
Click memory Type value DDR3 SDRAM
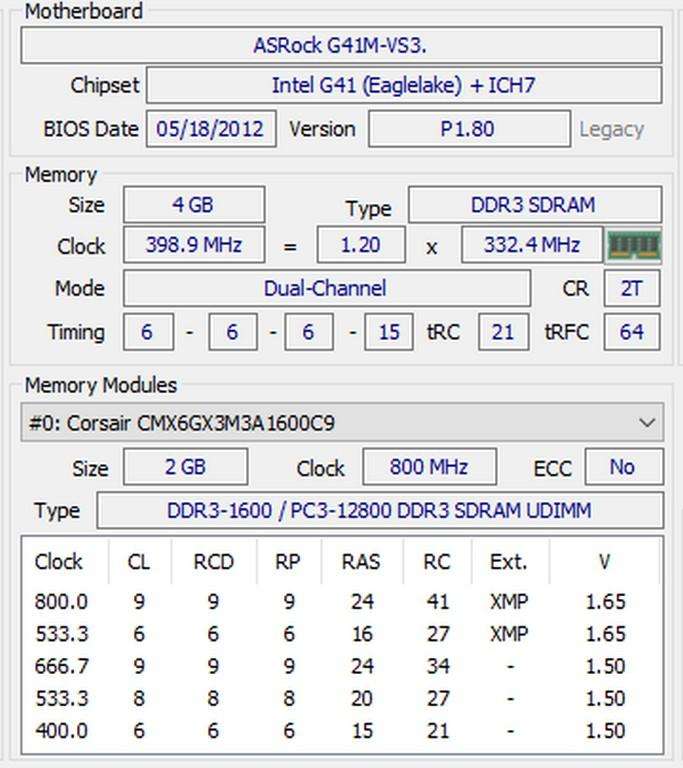click(x=535, y=205)
